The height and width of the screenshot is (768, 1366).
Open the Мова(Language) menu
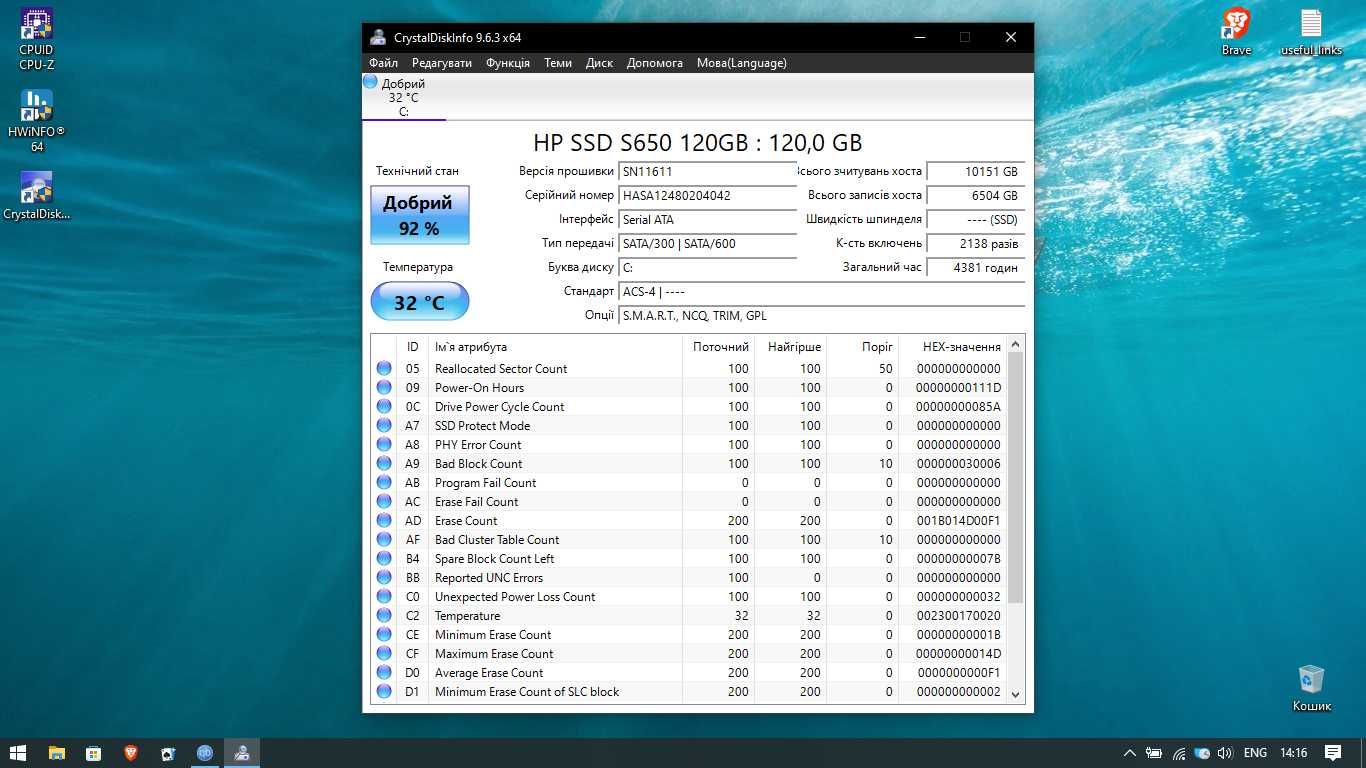tap(742, 62)
